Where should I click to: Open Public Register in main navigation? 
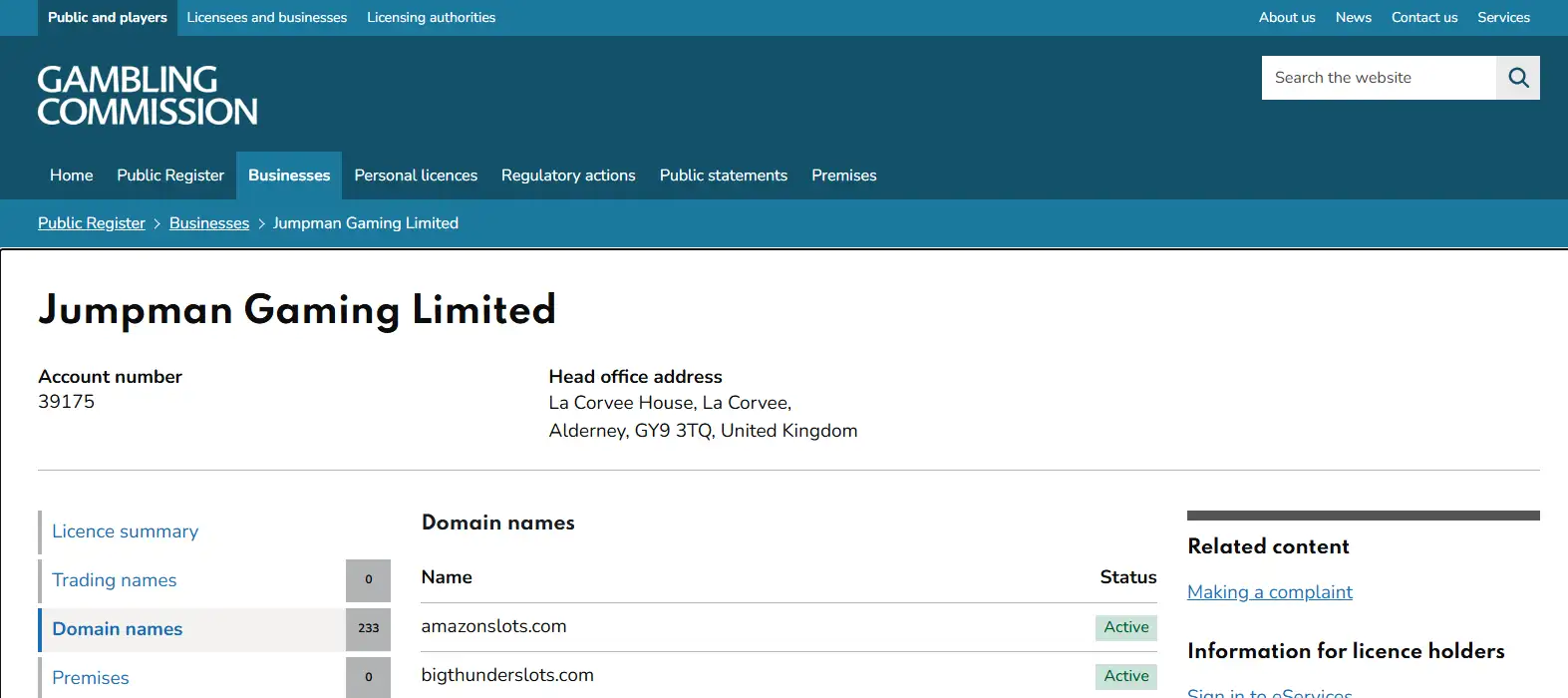point(170,175)
